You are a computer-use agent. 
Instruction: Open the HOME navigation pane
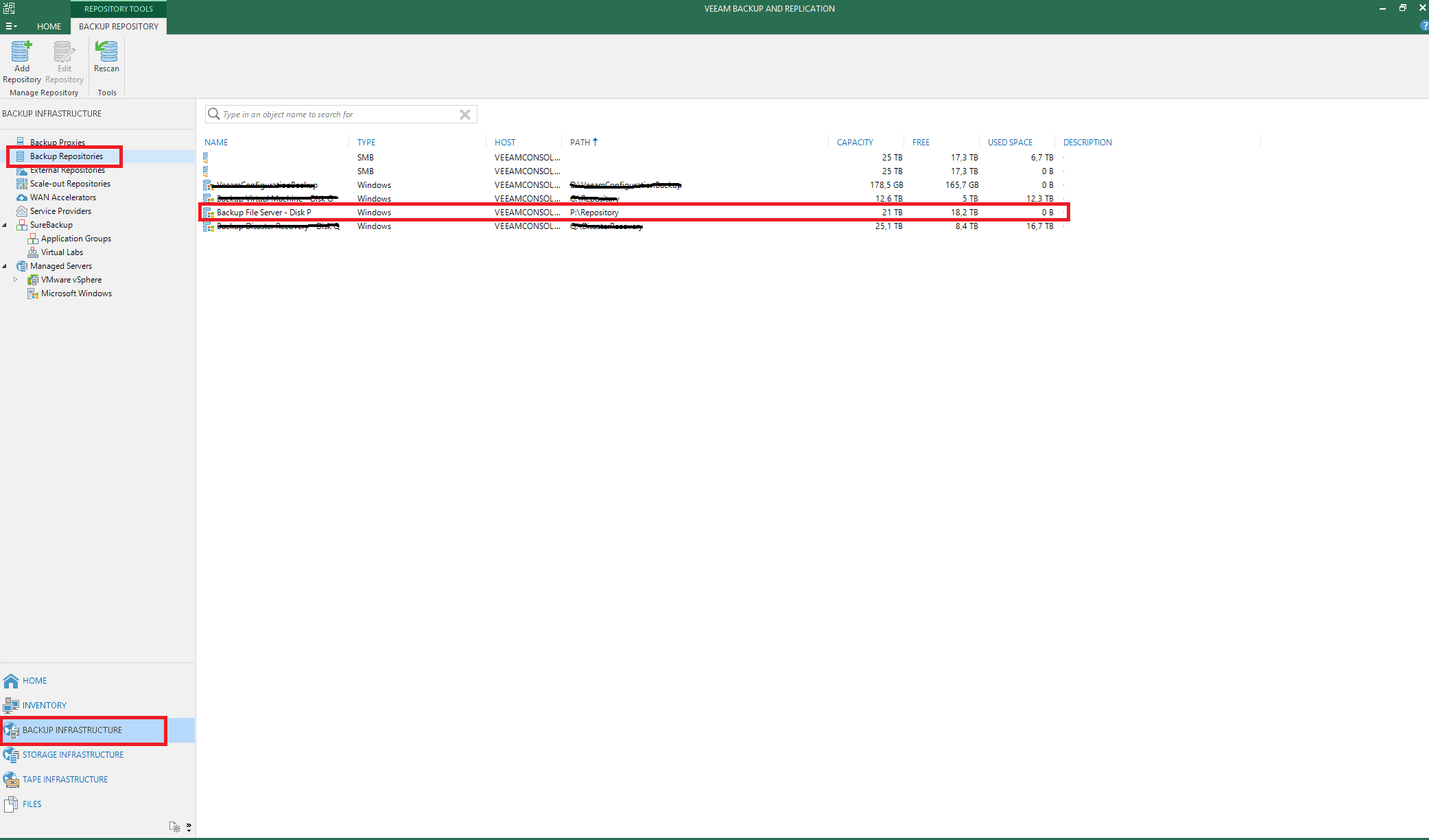coord(97,681)
